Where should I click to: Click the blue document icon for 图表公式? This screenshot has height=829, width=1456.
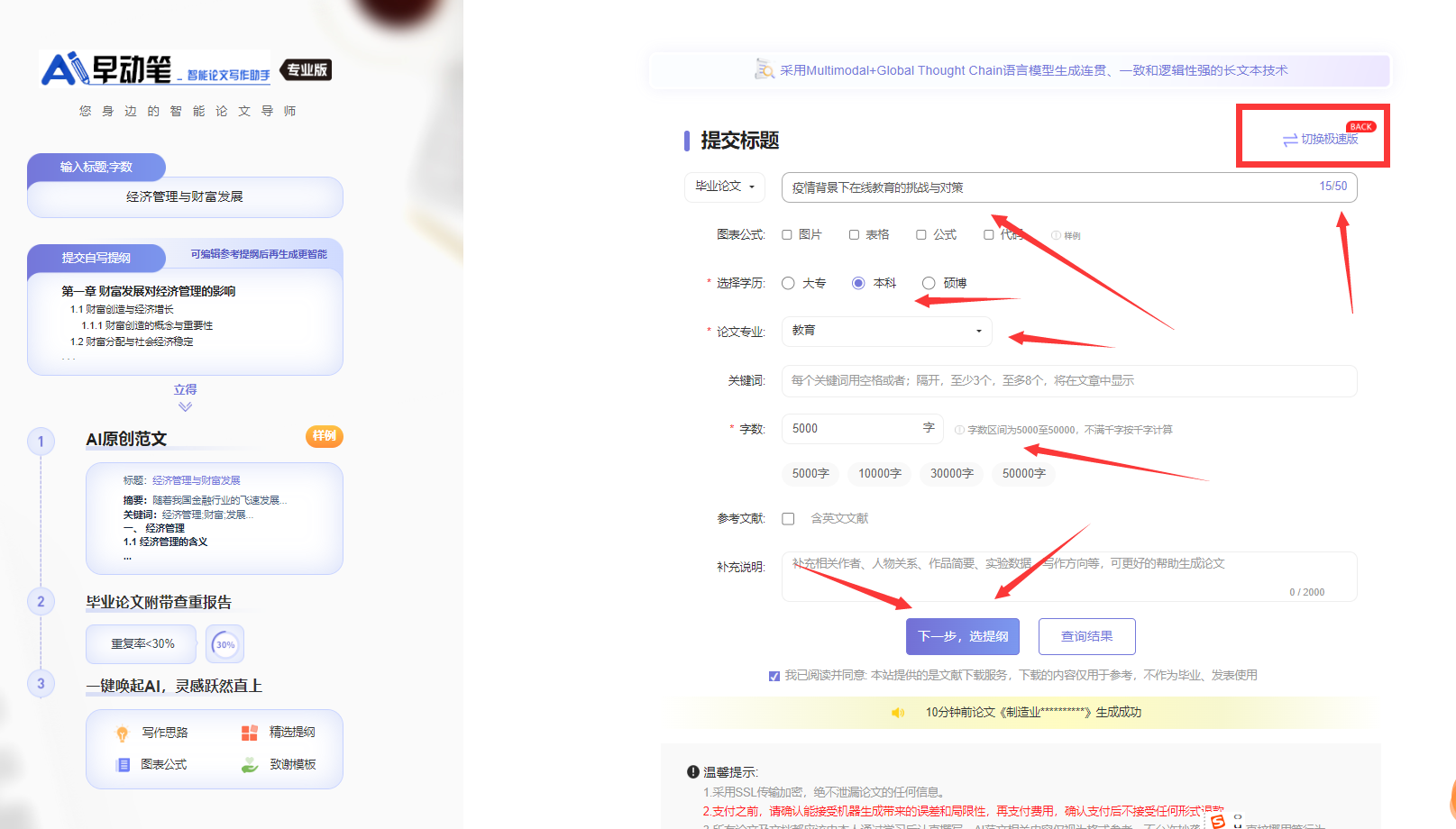pos(123,765)
